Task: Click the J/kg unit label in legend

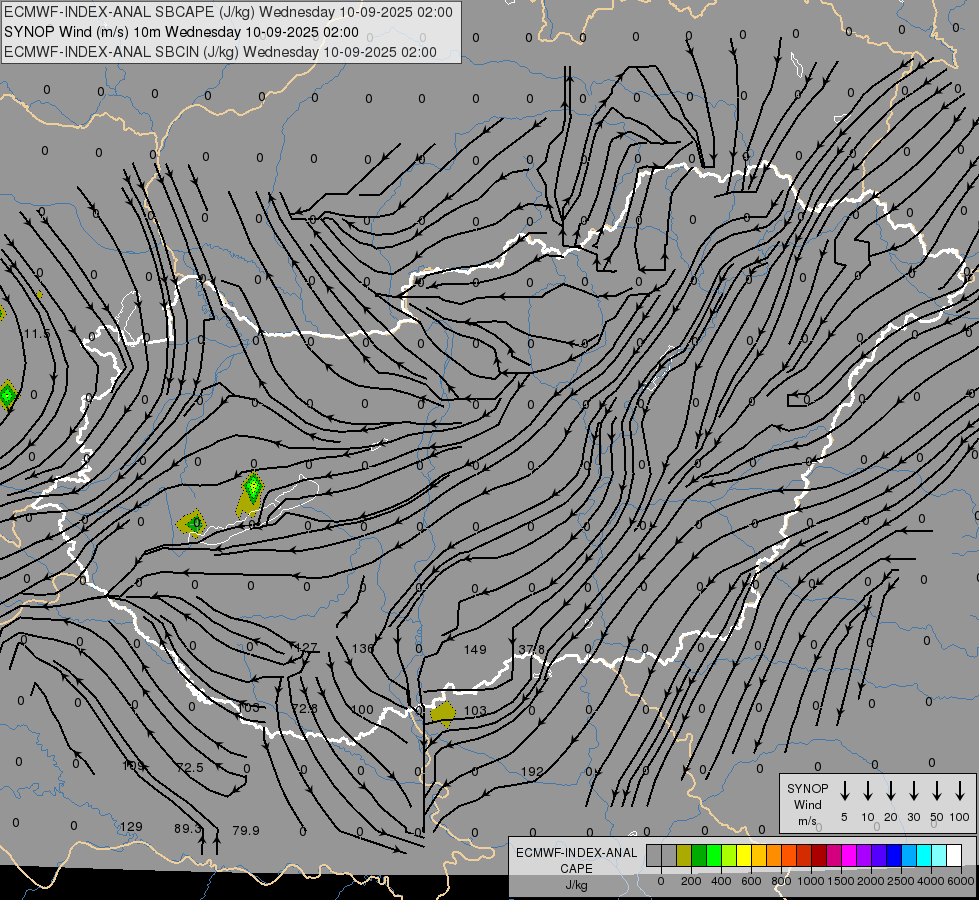Action: tap(576, 885)
